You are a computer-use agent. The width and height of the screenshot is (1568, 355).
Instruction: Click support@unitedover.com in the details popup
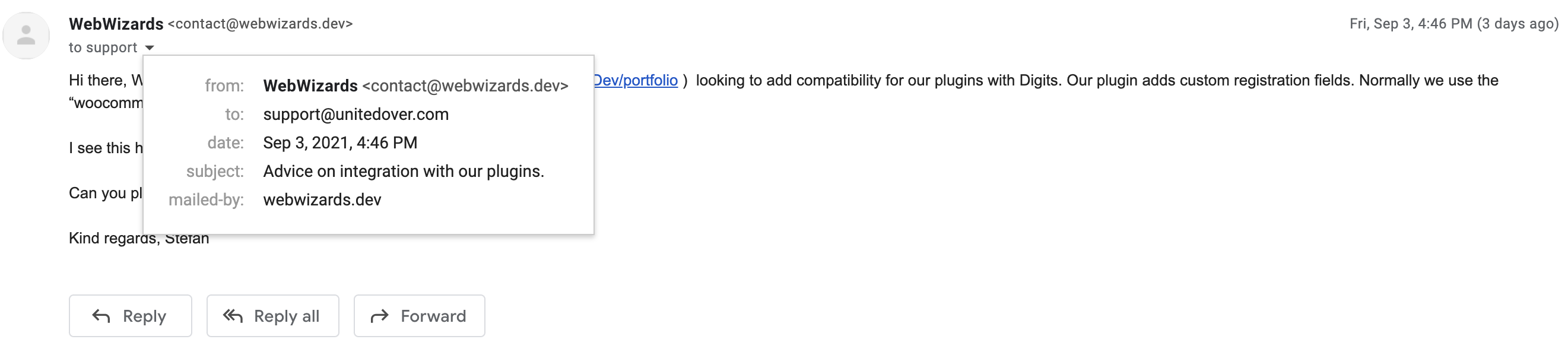point(356,115)
